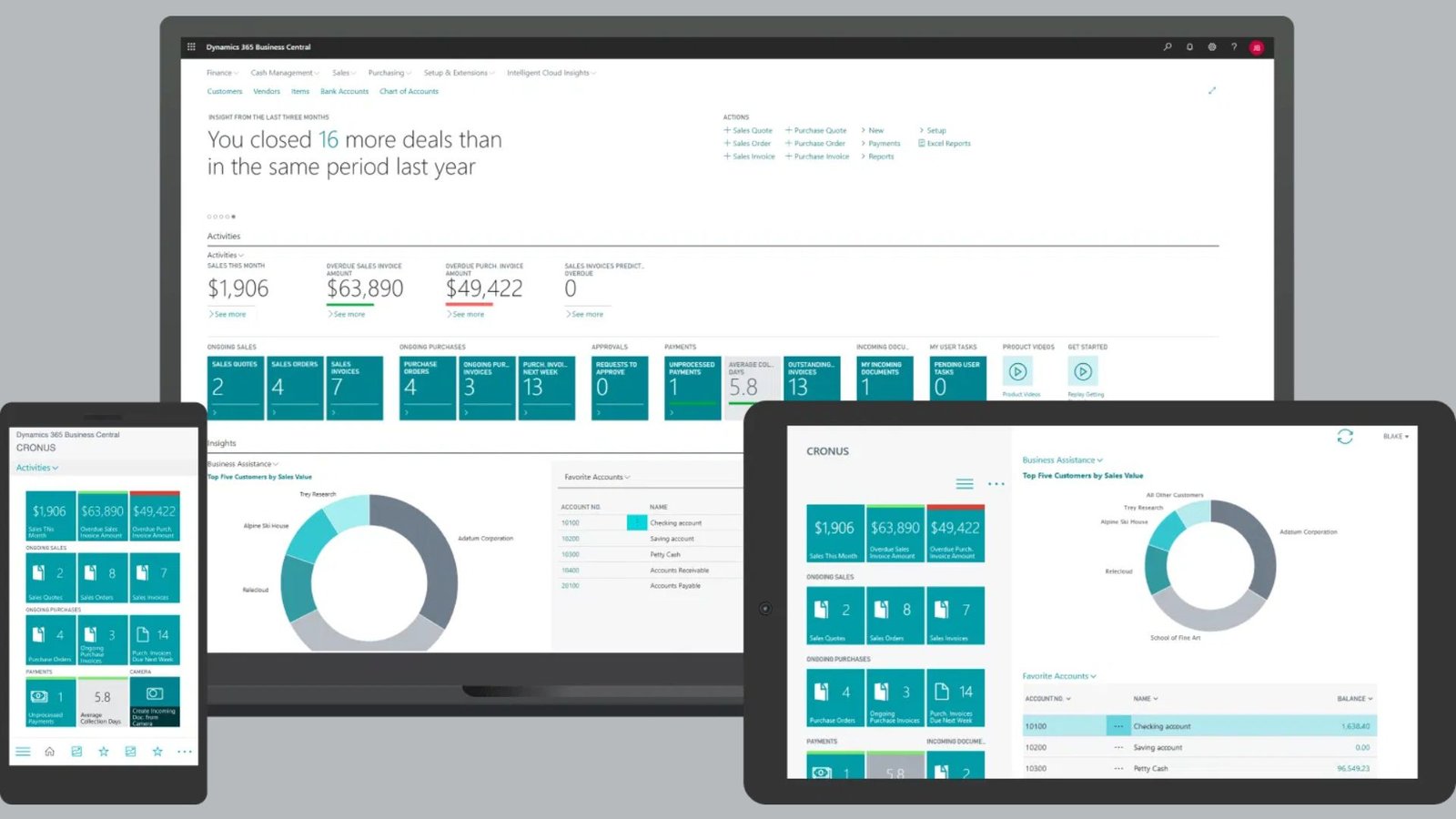1456x819 pixels.
Task: Open the Requests to Approve tile on the laptop
Action: (x=620, y=388)
